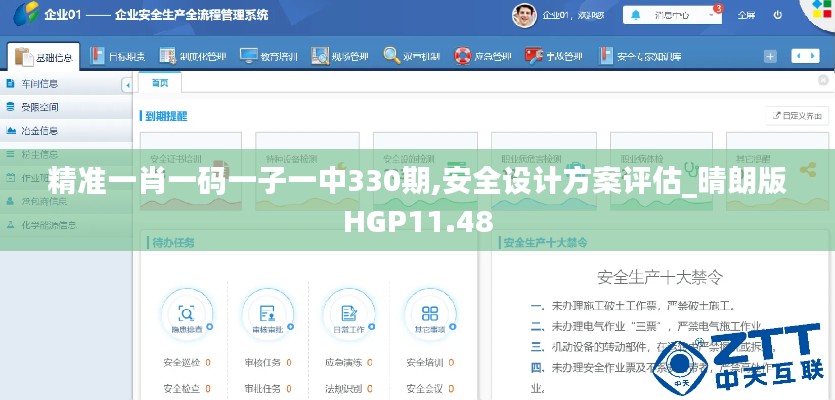This screenshot has width=835, height=400.
Task: Toggle 全屏 fullscreen mode
Action: [746, 15]
